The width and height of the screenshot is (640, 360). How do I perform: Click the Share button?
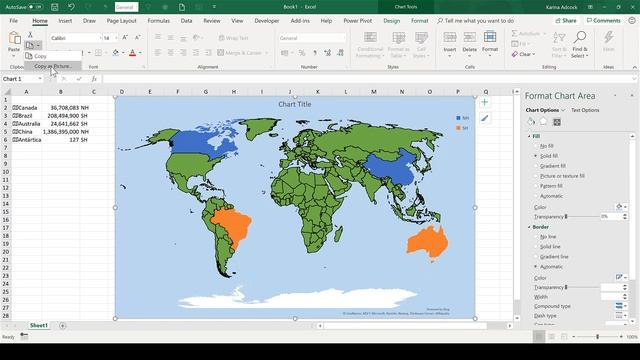(566, 20)
